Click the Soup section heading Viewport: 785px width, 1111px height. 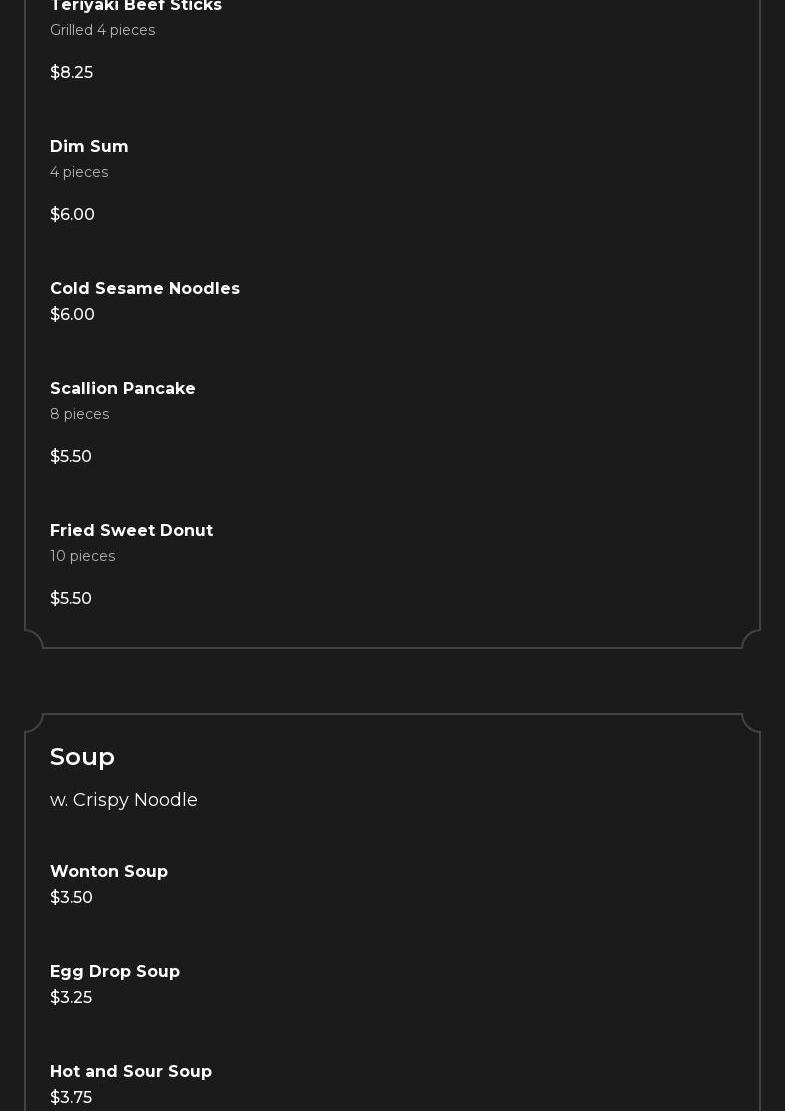coord(82,757)
